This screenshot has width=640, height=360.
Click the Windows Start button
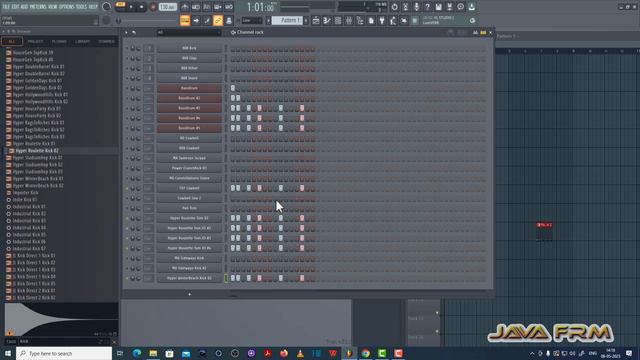tap(7, 353)
